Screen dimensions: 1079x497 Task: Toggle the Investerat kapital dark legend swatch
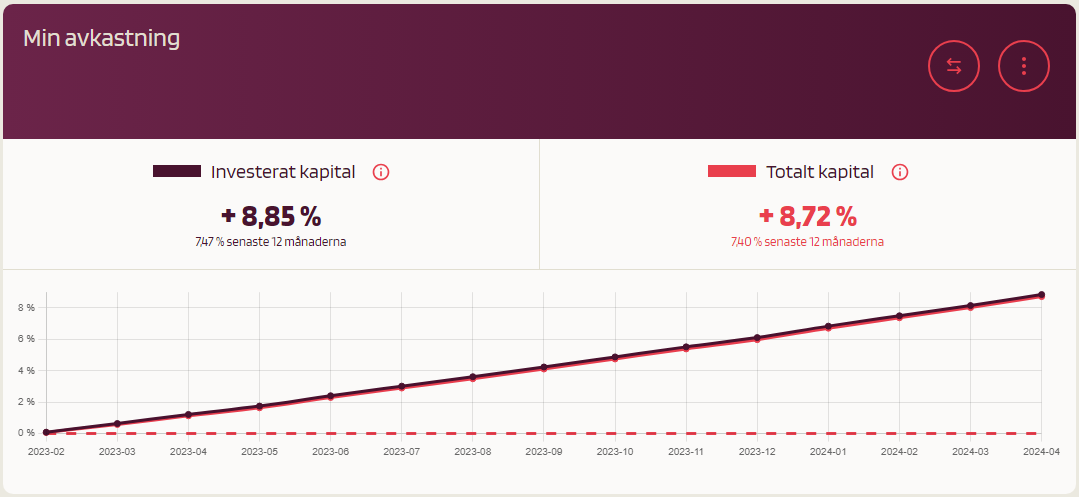(x=177, y=172)
